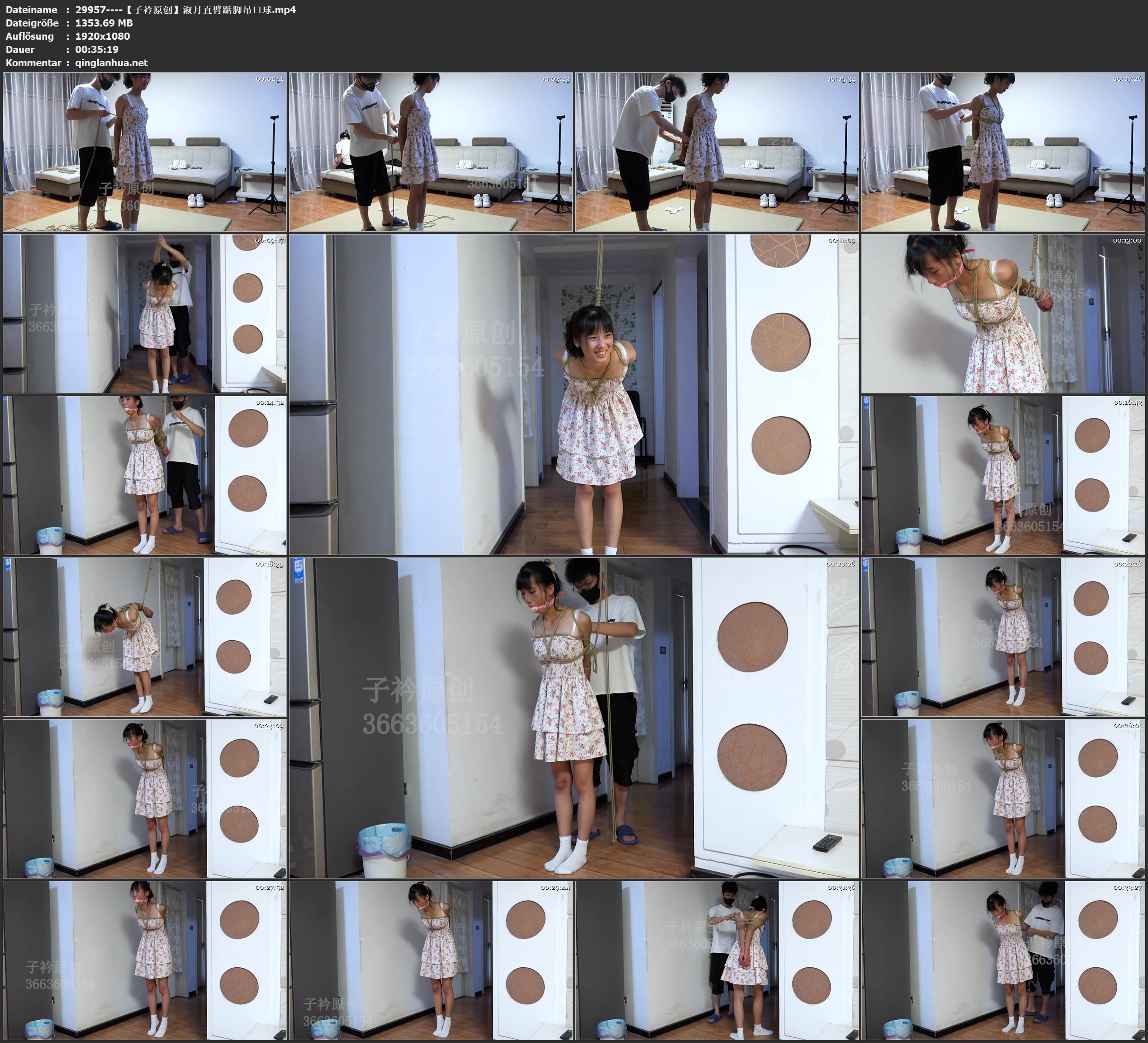Click the Dateiname file name text
The width and height of the screenshot is (1148, 1043).
(185, 9)
